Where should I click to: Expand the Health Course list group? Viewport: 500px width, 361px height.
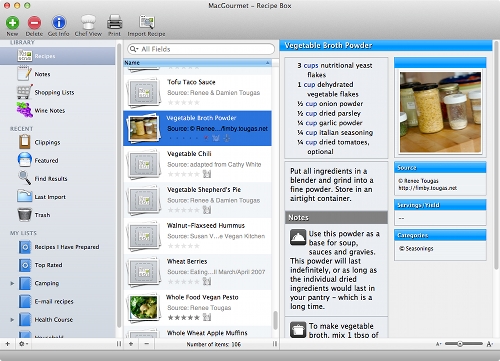tap(12, 319)
